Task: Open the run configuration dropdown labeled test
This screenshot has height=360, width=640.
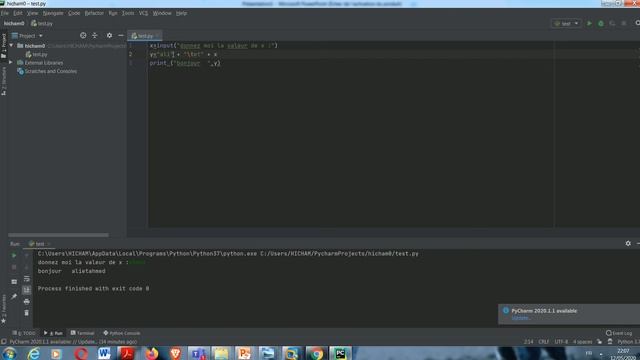Action: pos(566,24)
